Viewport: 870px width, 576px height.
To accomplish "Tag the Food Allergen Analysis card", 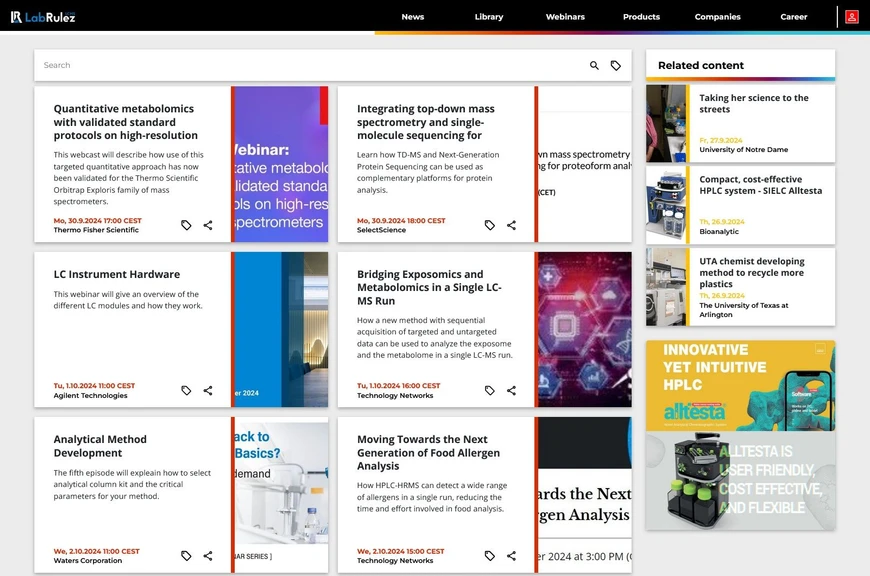I will tap(490, 555).
